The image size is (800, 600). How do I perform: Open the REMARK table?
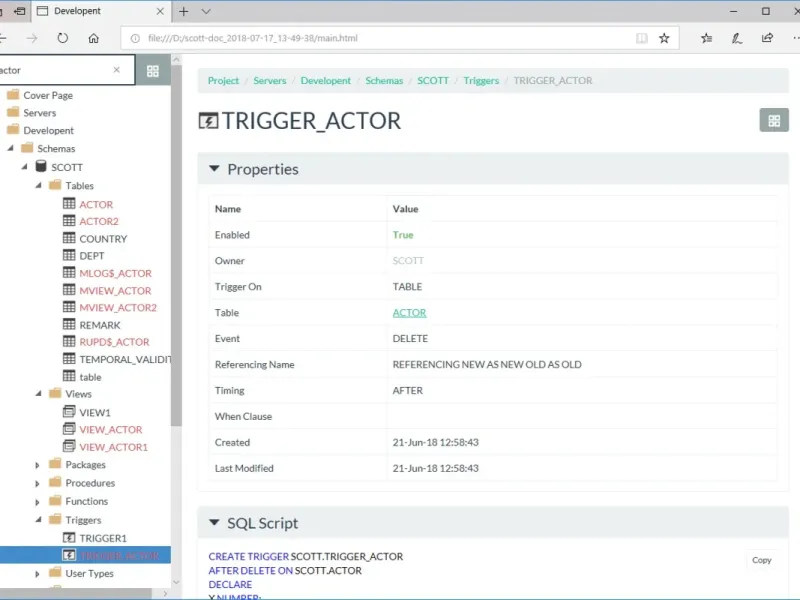tap(100, 325)
